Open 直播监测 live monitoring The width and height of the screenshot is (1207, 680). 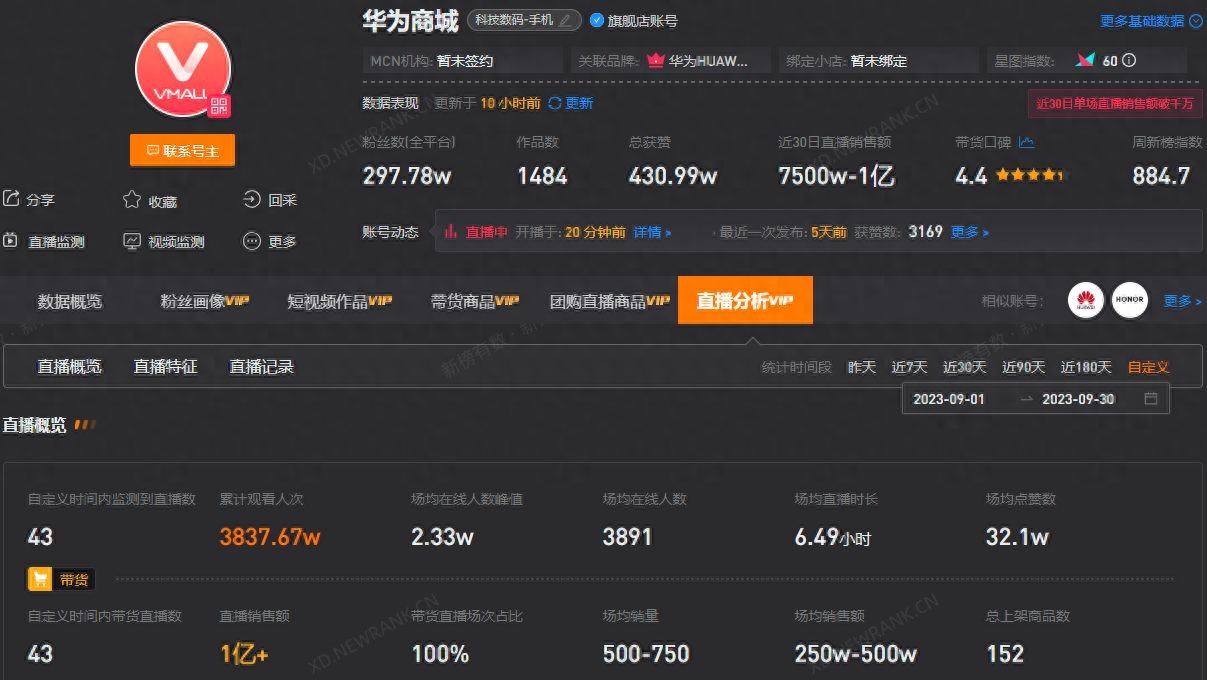click(44, 241)
